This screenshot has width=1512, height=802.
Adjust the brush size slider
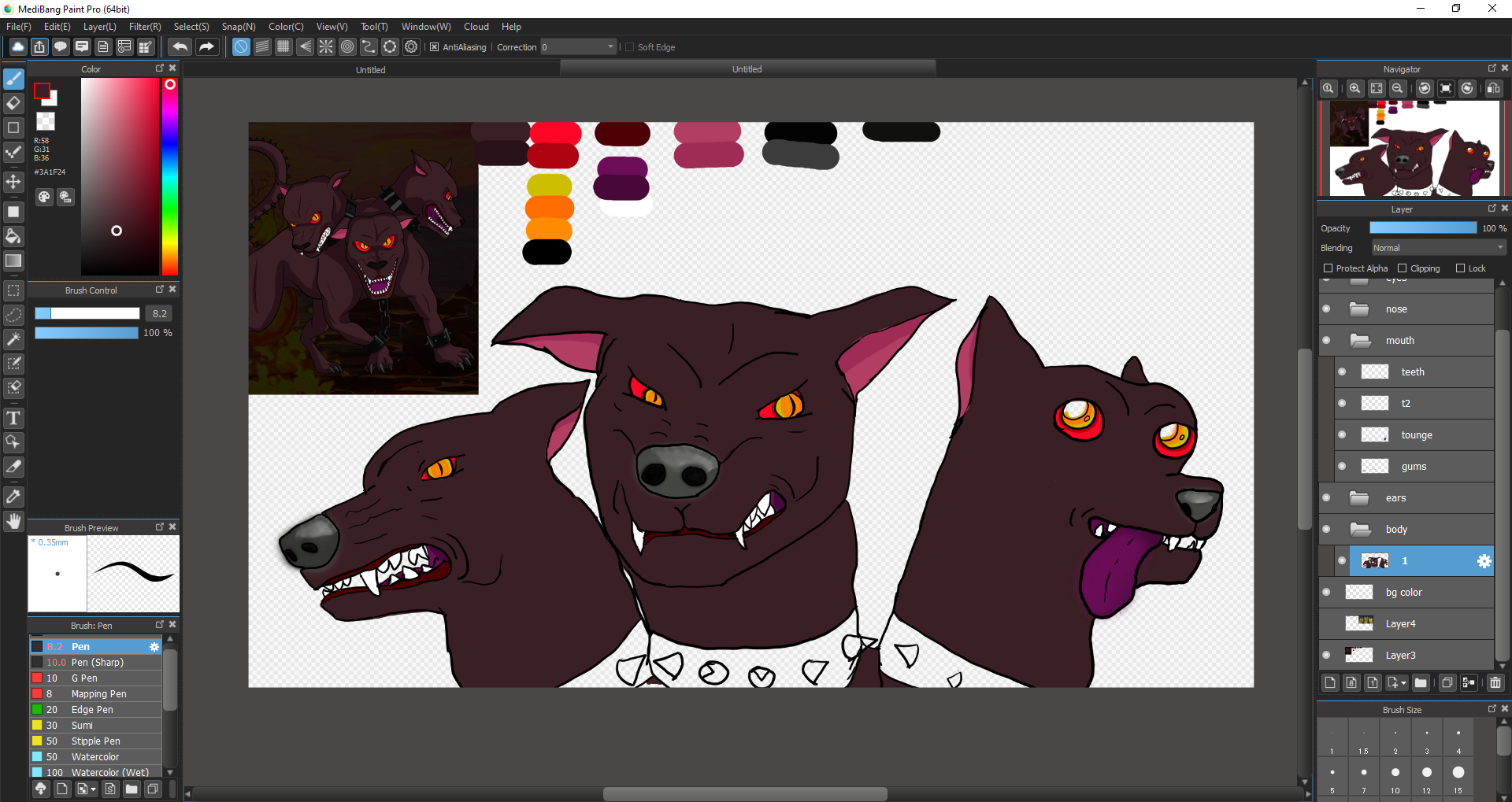coord(87,313)
